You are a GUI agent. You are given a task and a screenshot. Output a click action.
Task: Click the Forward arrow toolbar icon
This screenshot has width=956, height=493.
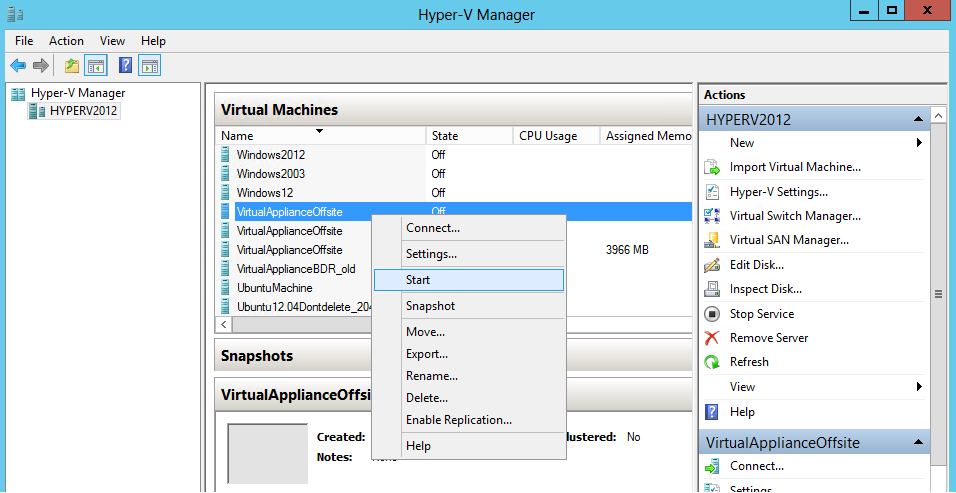pos(40,65)
